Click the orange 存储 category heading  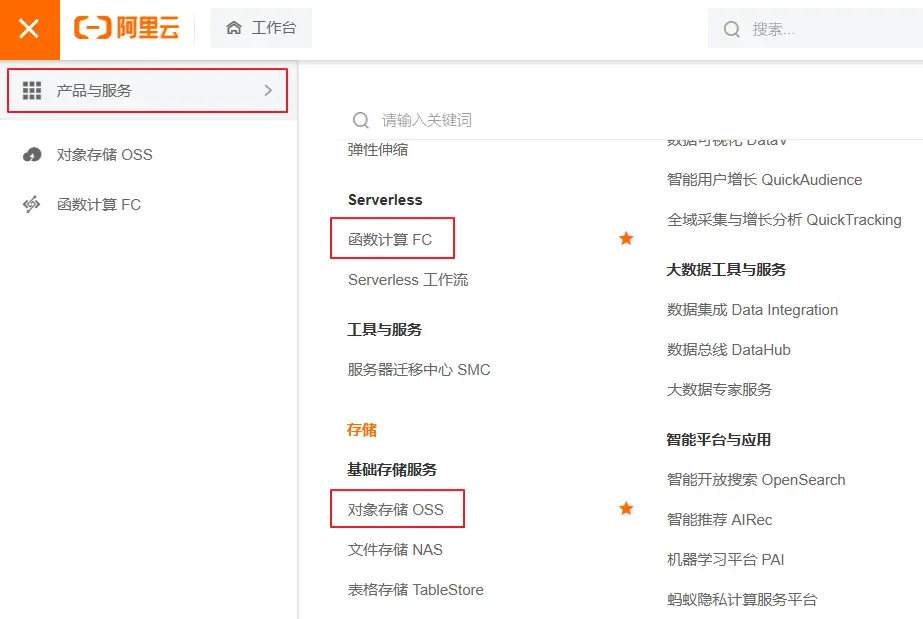pos(362,430)
